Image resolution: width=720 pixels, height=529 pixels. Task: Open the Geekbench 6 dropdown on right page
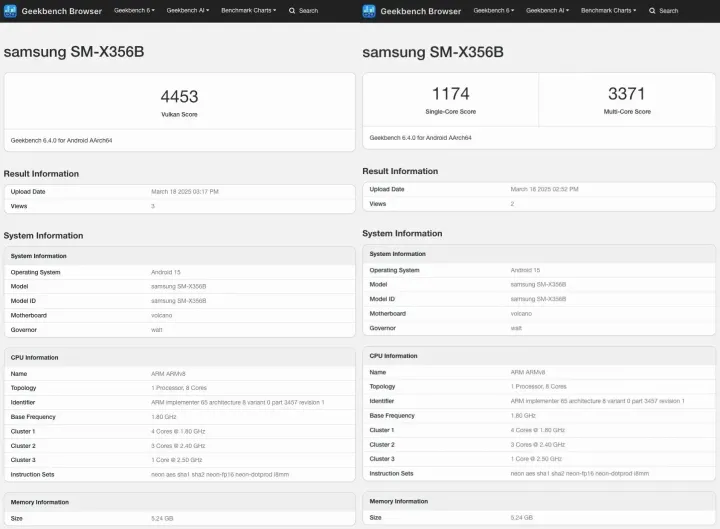494,10
